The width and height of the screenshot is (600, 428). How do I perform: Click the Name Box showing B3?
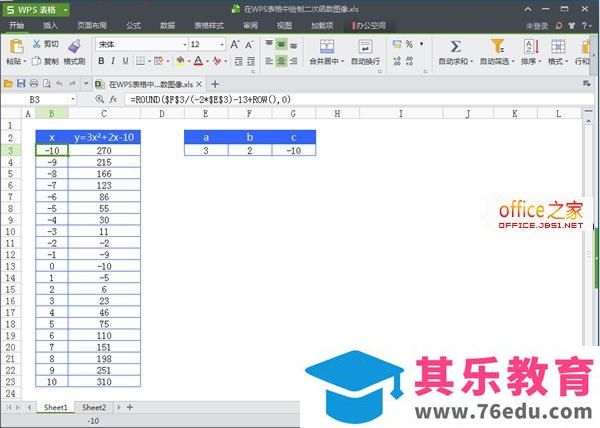point(35,99)
